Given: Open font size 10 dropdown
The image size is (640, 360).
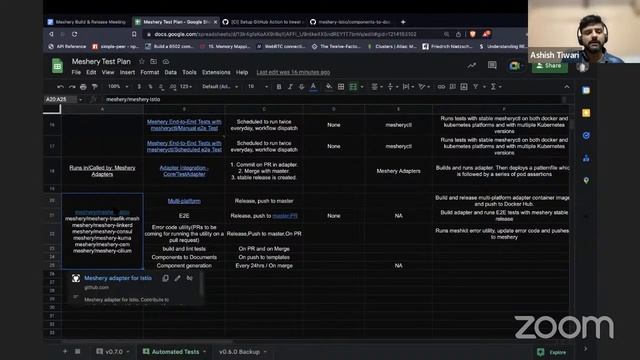Looking at the screenshot, I should (258, 87).
